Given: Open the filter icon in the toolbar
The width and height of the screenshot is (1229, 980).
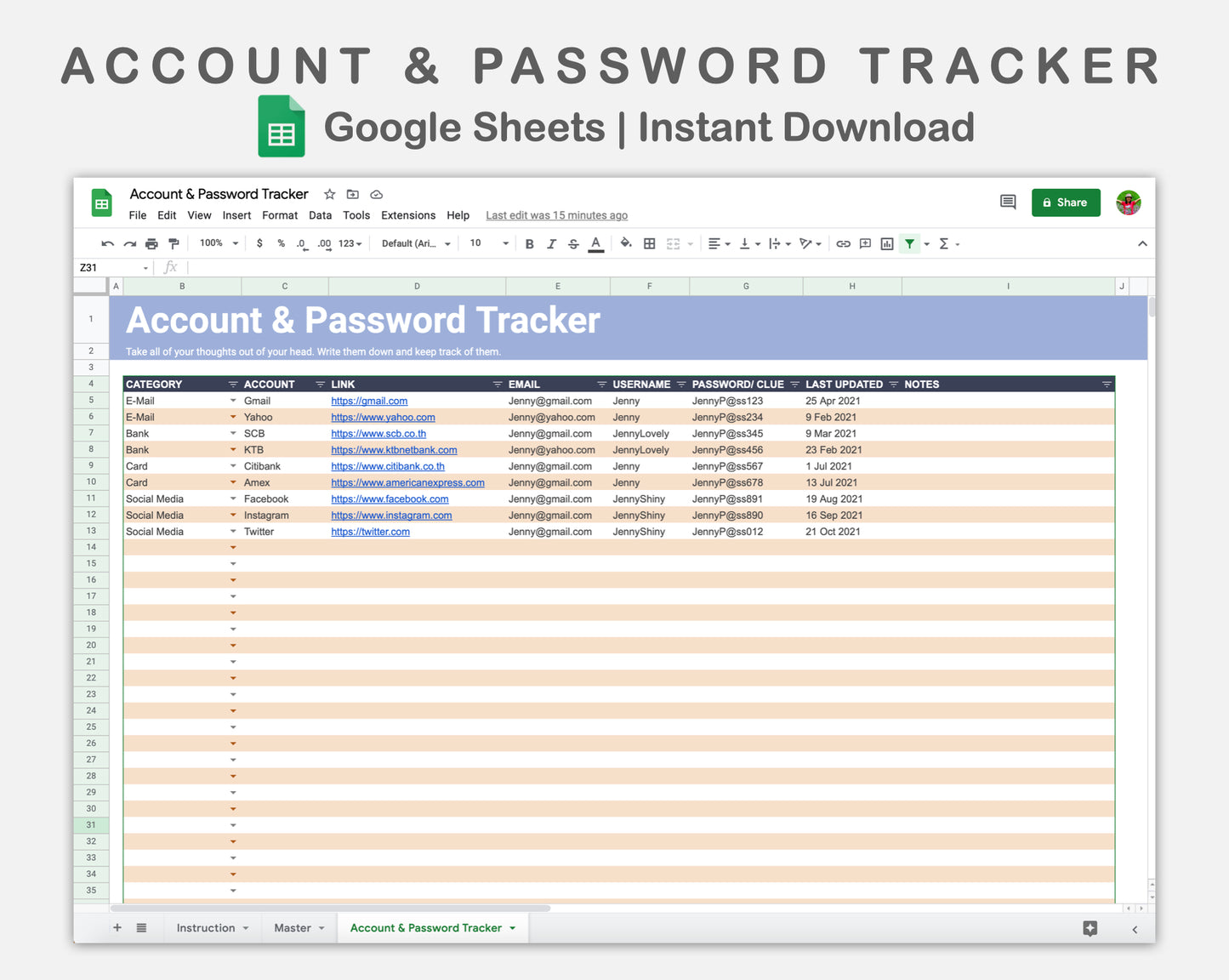Looking at the screenshot, I should (910, 243).
